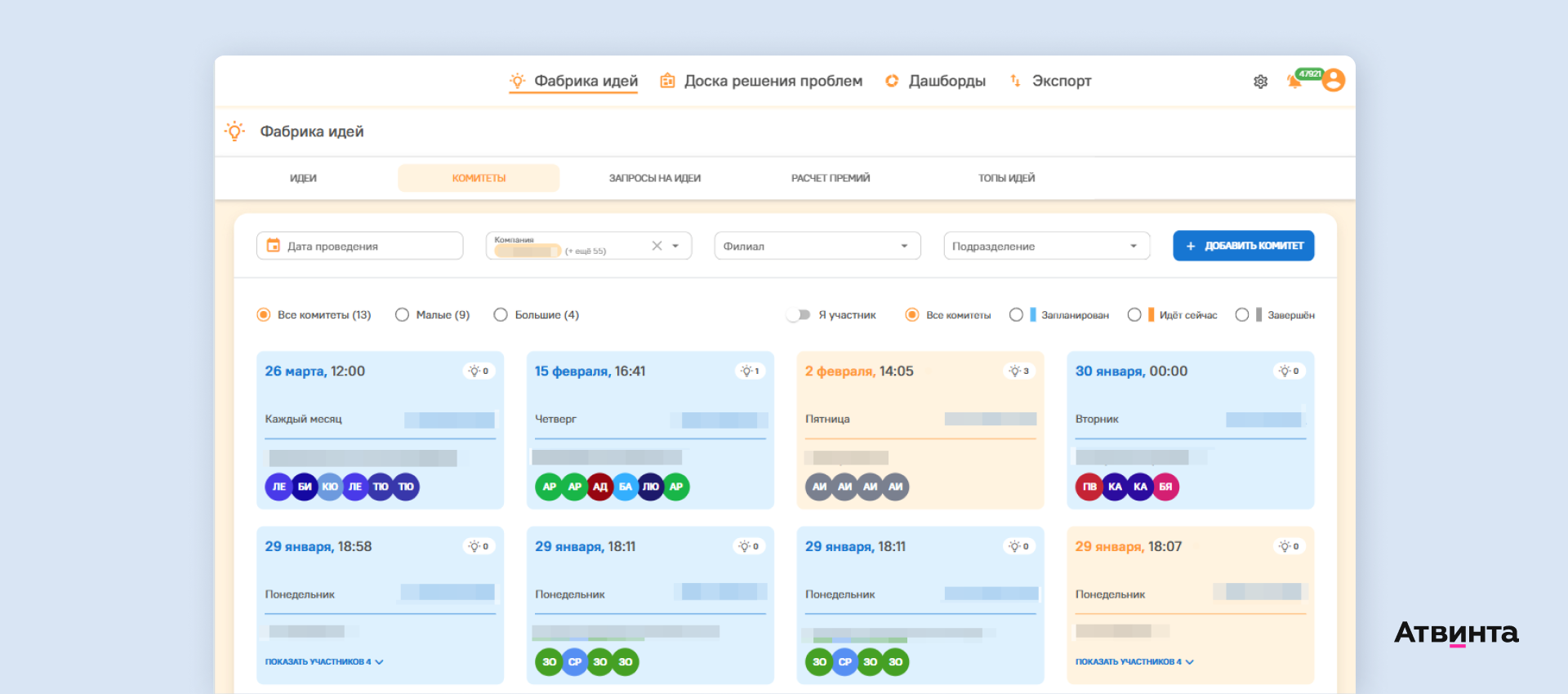This screenshot has width=1568, height=694.
Task: Click the ПВ avatar on 30 января card
Action: click(x=1089, y=487)
